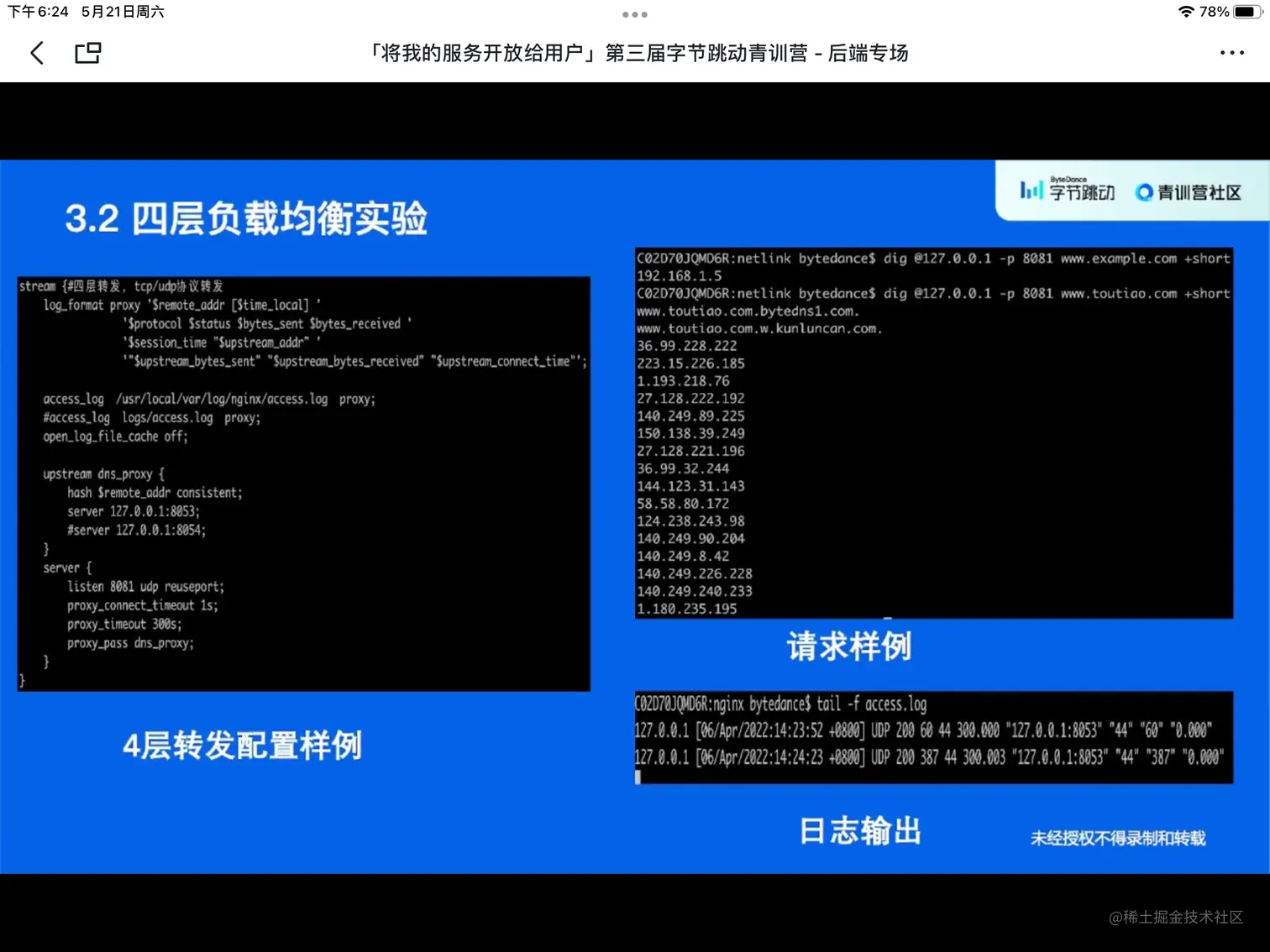The height and width of the screenshot is (952, 1270).
Task: Tap www.toutiao.com.bytedns1.com. result
Action: pos(748,311)
